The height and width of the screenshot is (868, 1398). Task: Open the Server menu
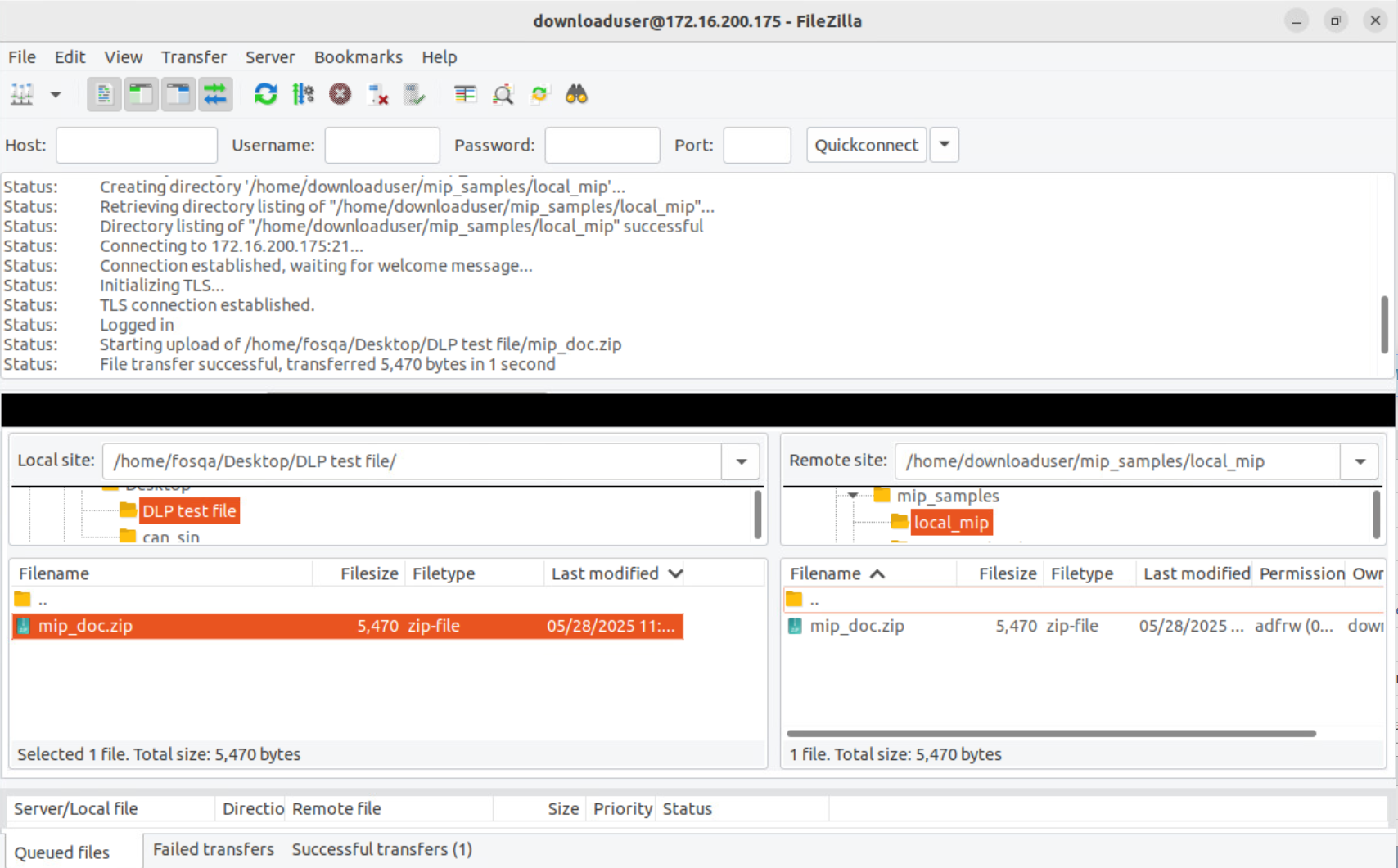pos(270,57)
